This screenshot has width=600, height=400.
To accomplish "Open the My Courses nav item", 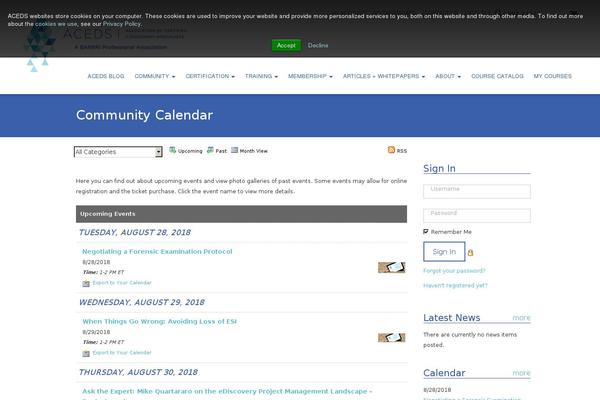I will [553, 76].
